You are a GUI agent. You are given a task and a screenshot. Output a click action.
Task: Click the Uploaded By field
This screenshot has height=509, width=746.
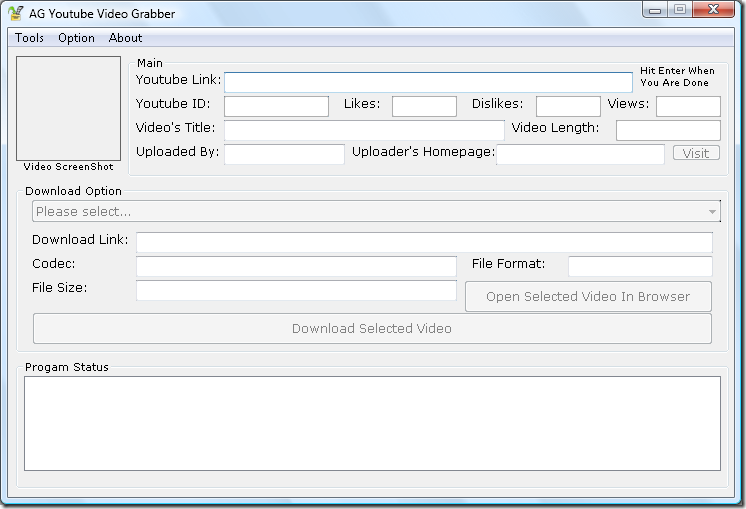click(x=285, y=154)
